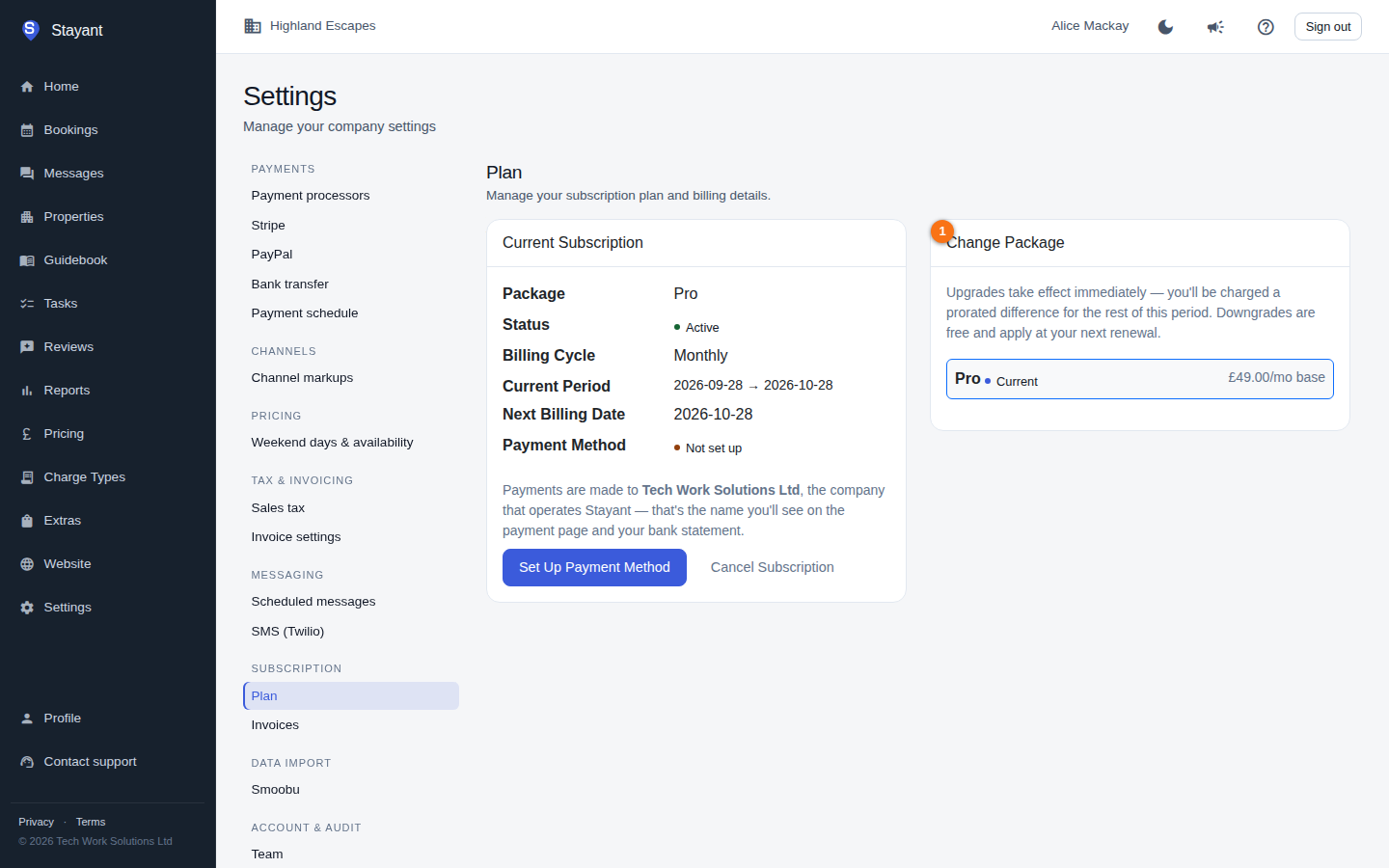Click the Home house icon in sidebar
This screenshot has height=868, width=1389.
pyautogui.click(x=27, y=87)
